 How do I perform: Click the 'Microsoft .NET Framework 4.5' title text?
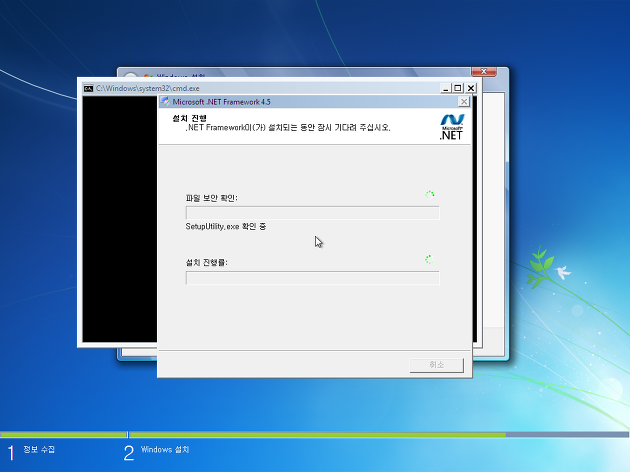[221, 102]
